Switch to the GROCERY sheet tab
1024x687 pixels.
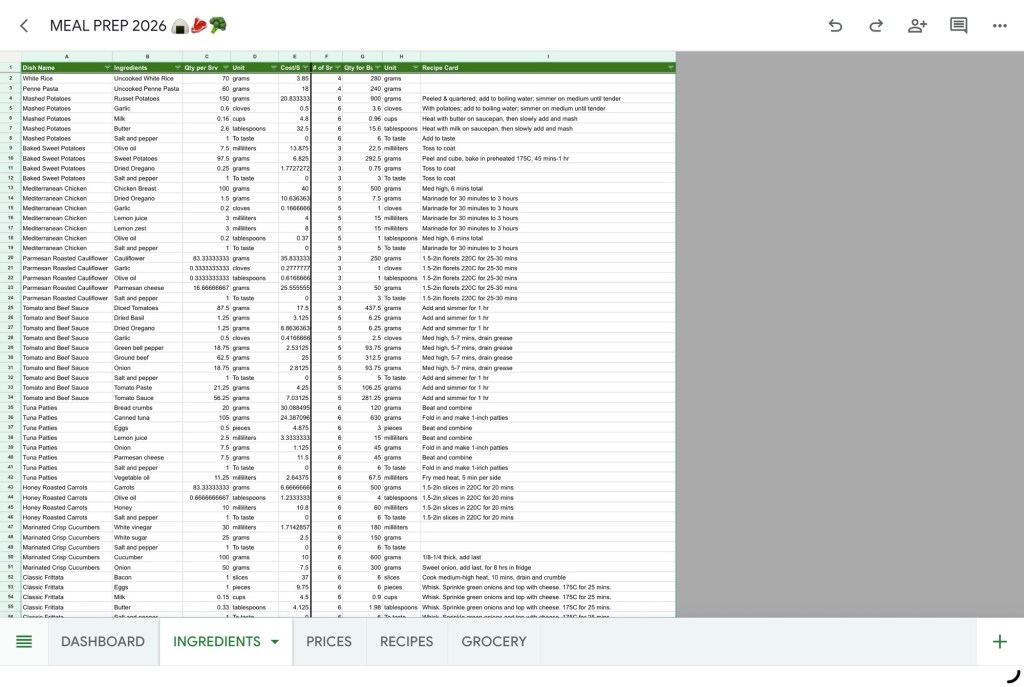click(493, 642)
